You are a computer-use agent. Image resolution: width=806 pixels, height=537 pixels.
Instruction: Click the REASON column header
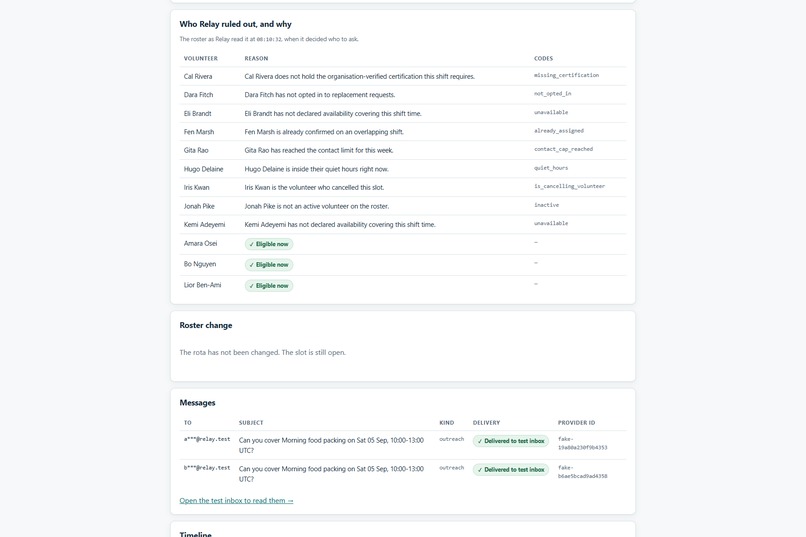point(256,59)
